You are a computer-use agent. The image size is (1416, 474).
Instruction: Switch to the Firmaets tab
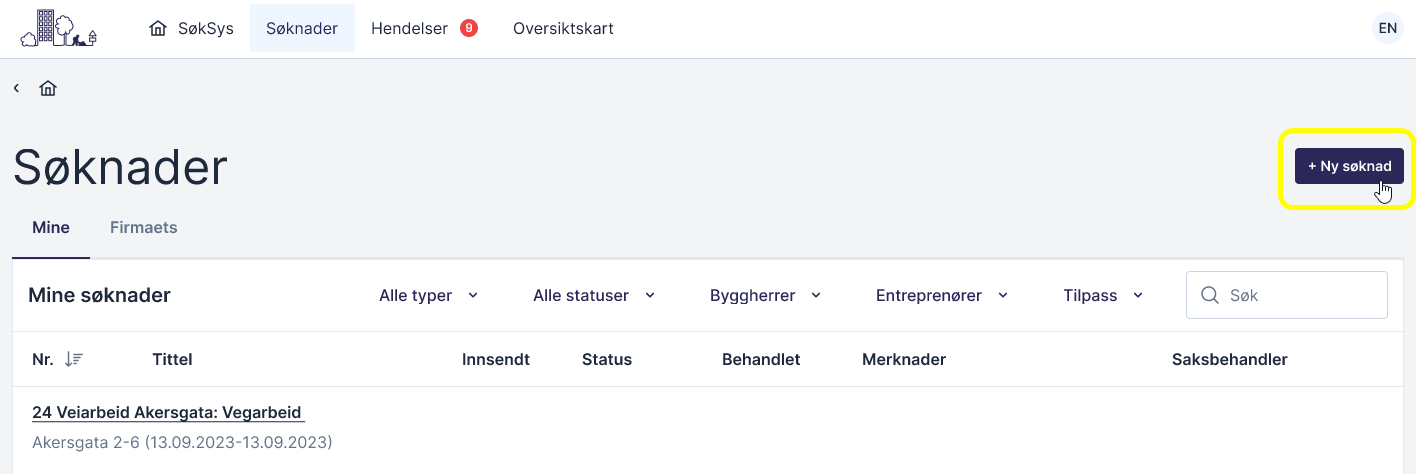143,227
